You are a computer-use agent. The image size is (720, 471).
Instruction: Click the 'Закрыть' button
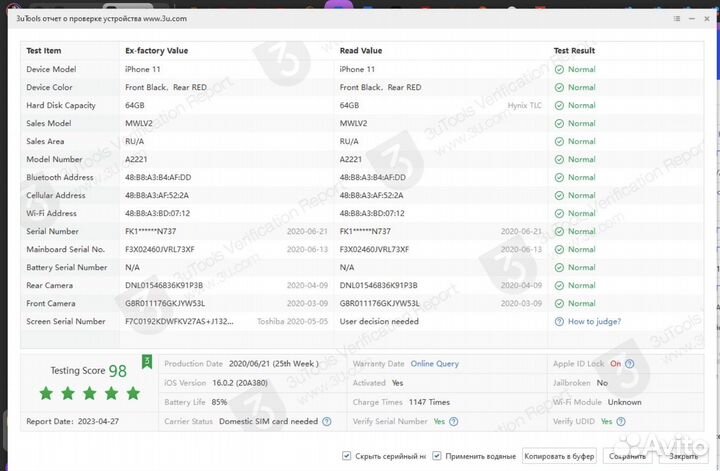click(x=683, y=456)
